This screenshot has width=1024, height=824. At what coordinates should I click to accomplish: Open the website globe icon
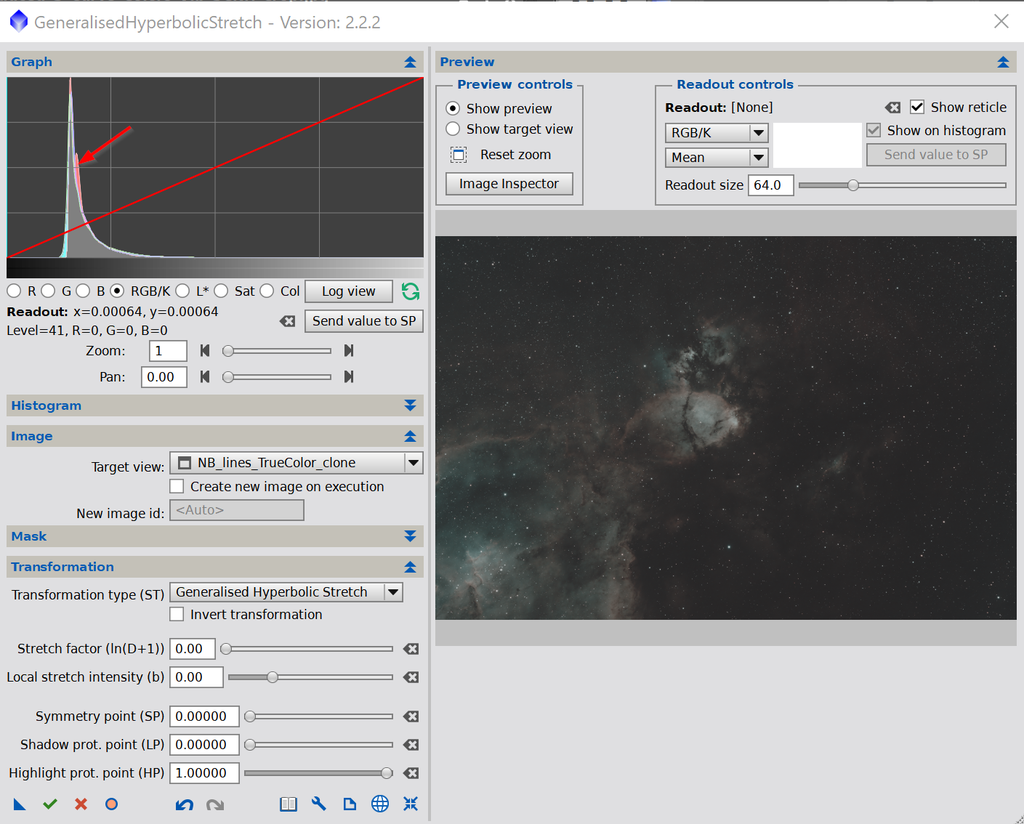tap(380, 804)
